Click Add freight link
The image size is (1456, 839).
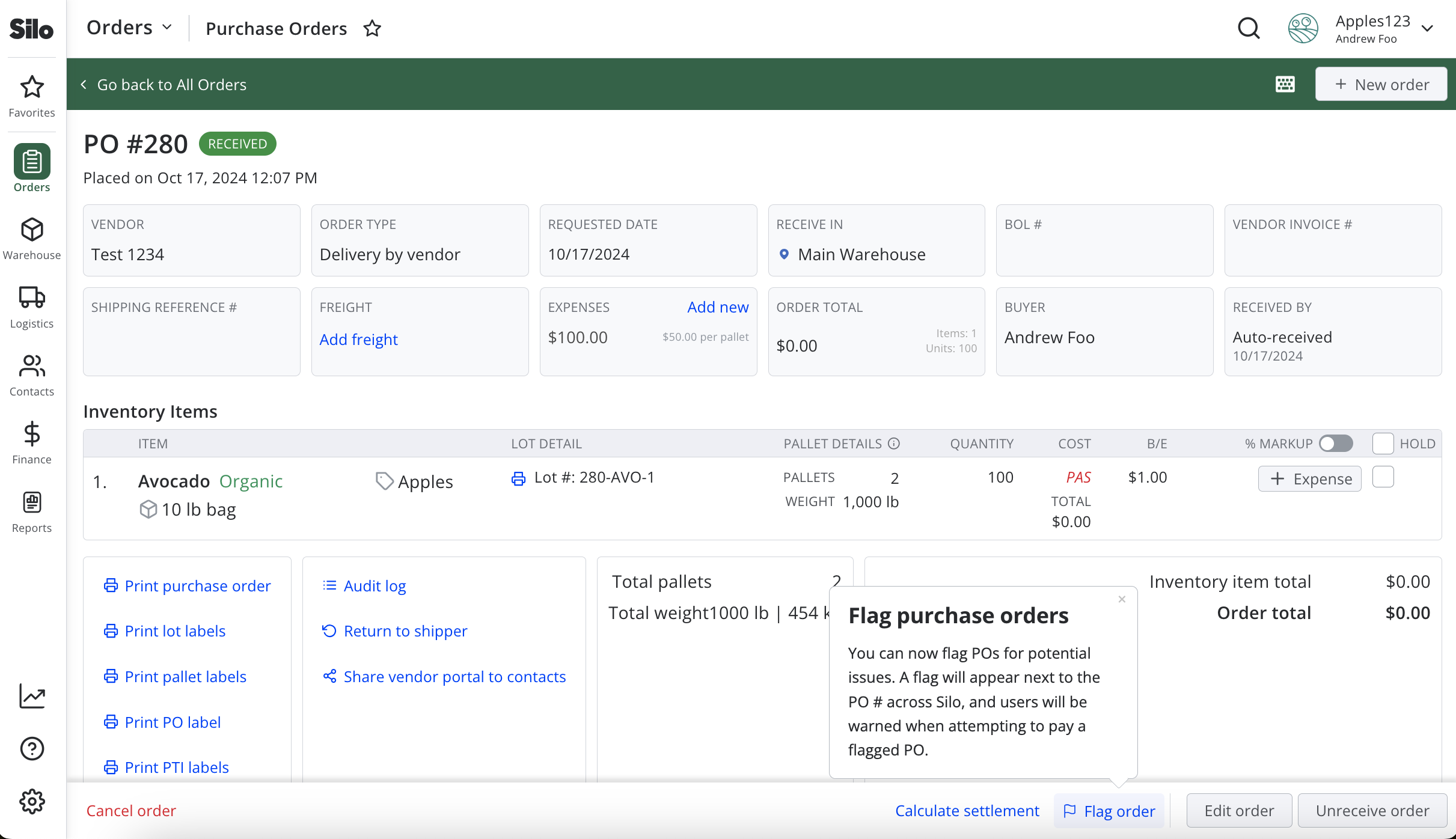(358, 340)
